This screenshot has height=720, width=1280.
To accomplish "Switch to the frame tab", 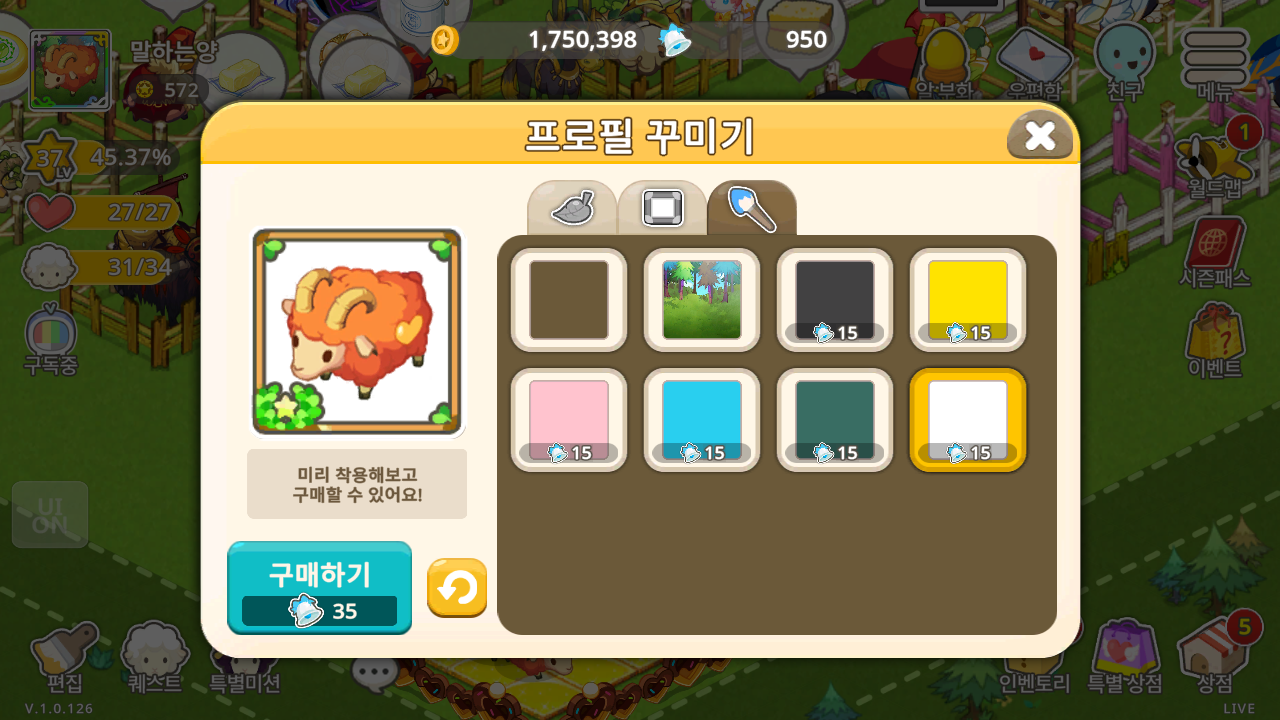I will click(662, 208).
